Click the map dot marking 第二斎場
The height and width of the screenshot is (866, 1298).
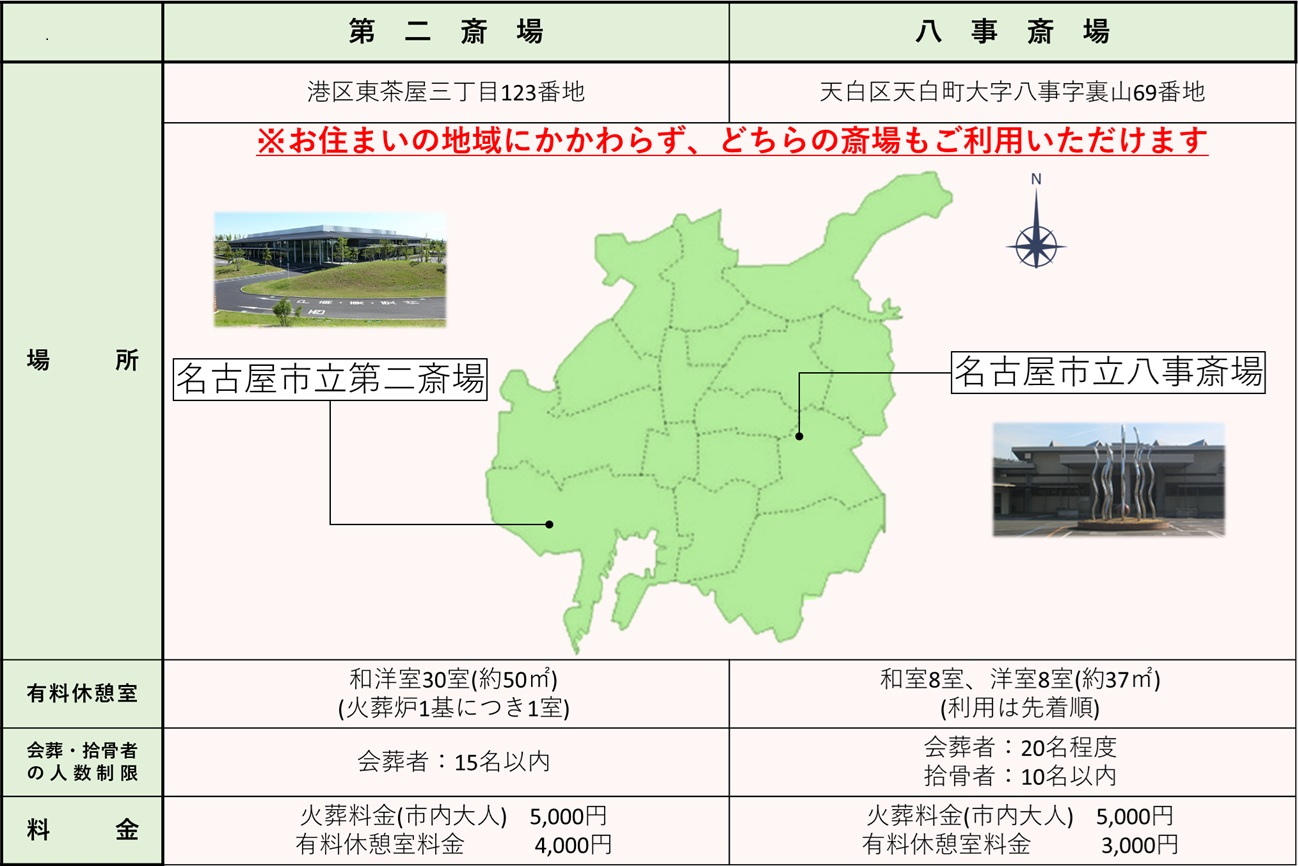tap(549, 524)
